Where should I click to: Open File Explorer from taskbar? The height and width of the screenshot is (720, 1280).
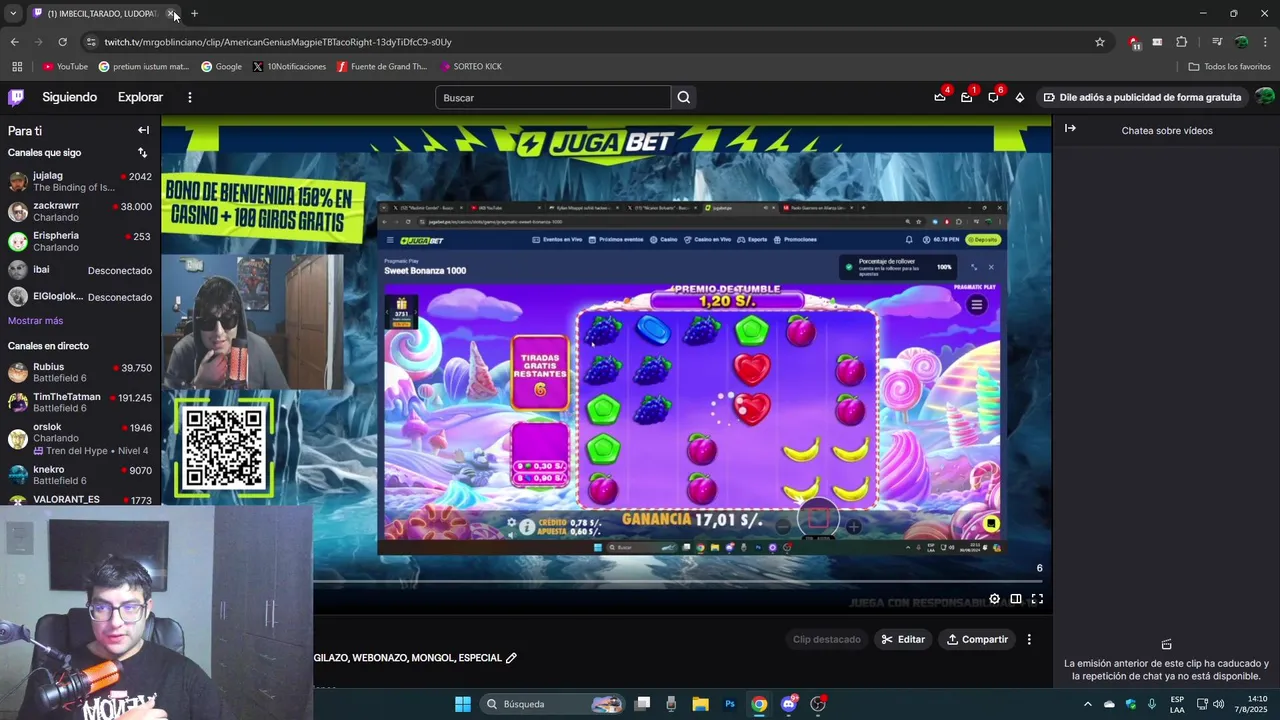click(700, 704)
